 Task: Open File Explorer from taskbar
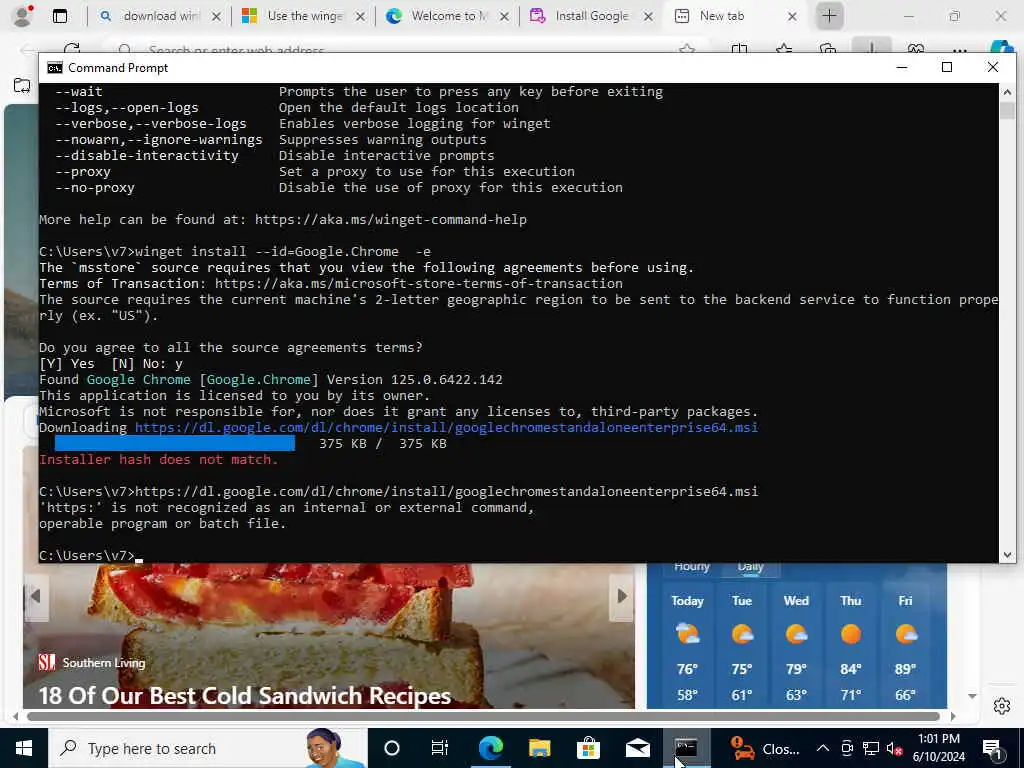(x=539, y=748)
